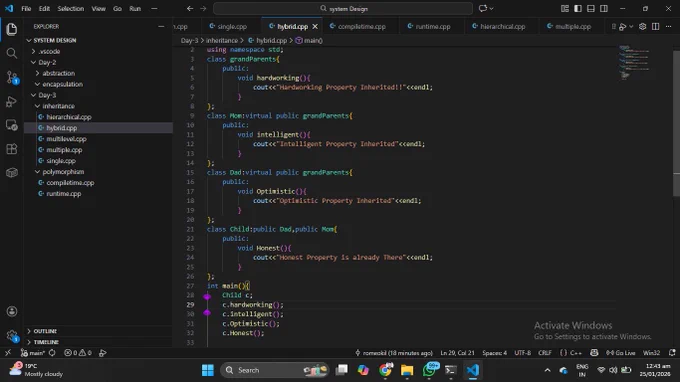Click Run C++ file play button

(623, 26)
